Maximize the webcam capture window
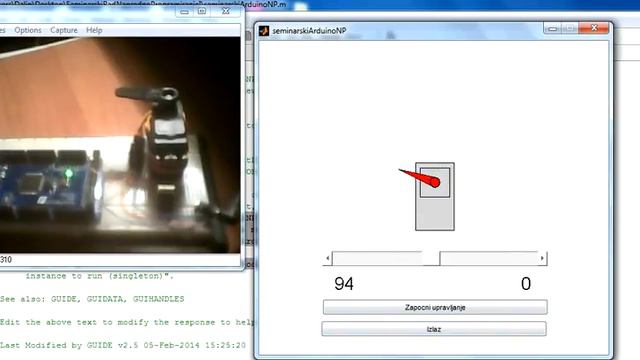 pos(202,11)
